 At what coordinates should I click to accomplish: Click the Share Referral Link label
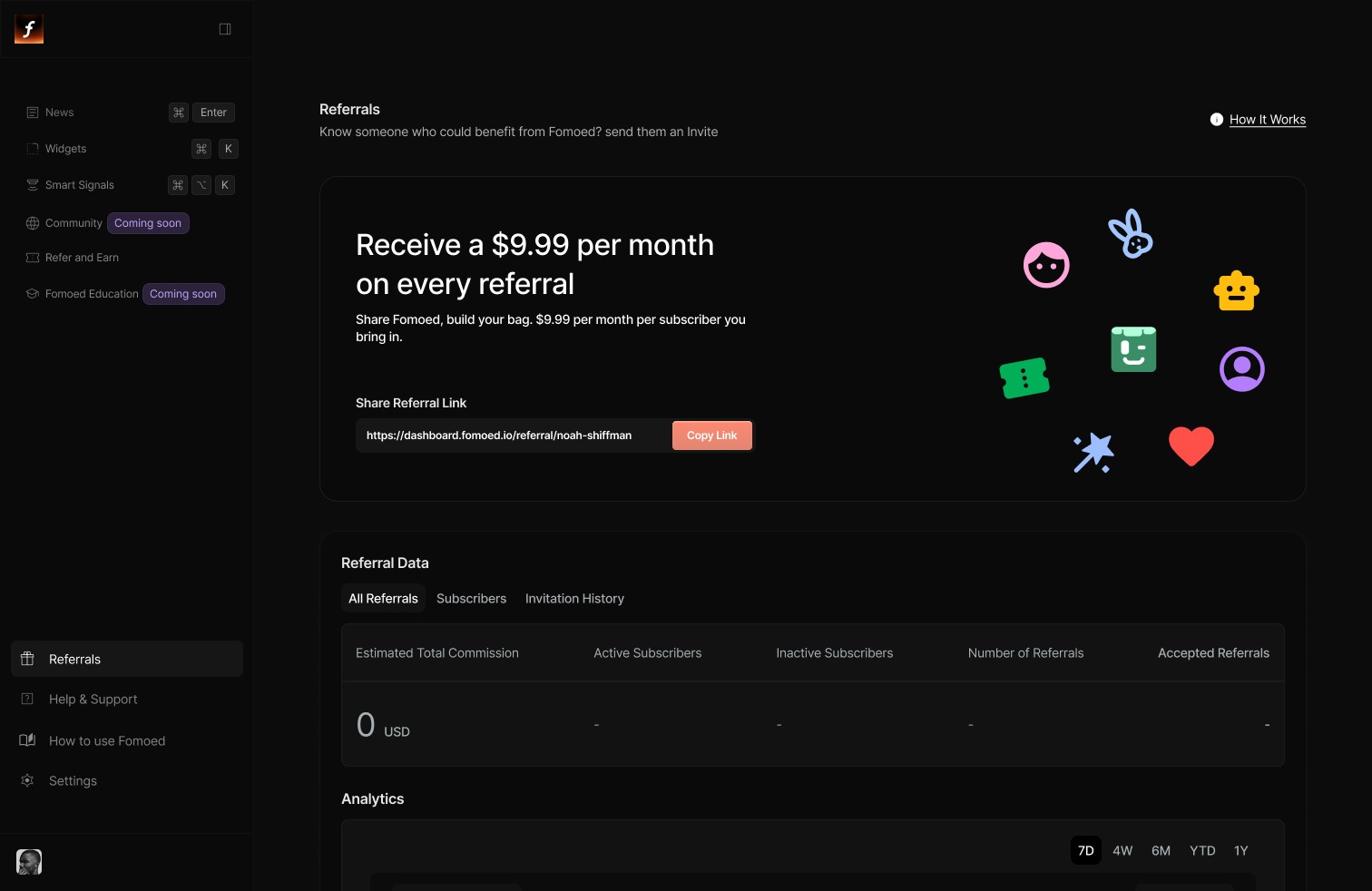pyautogui.click(x=411, y=403)
